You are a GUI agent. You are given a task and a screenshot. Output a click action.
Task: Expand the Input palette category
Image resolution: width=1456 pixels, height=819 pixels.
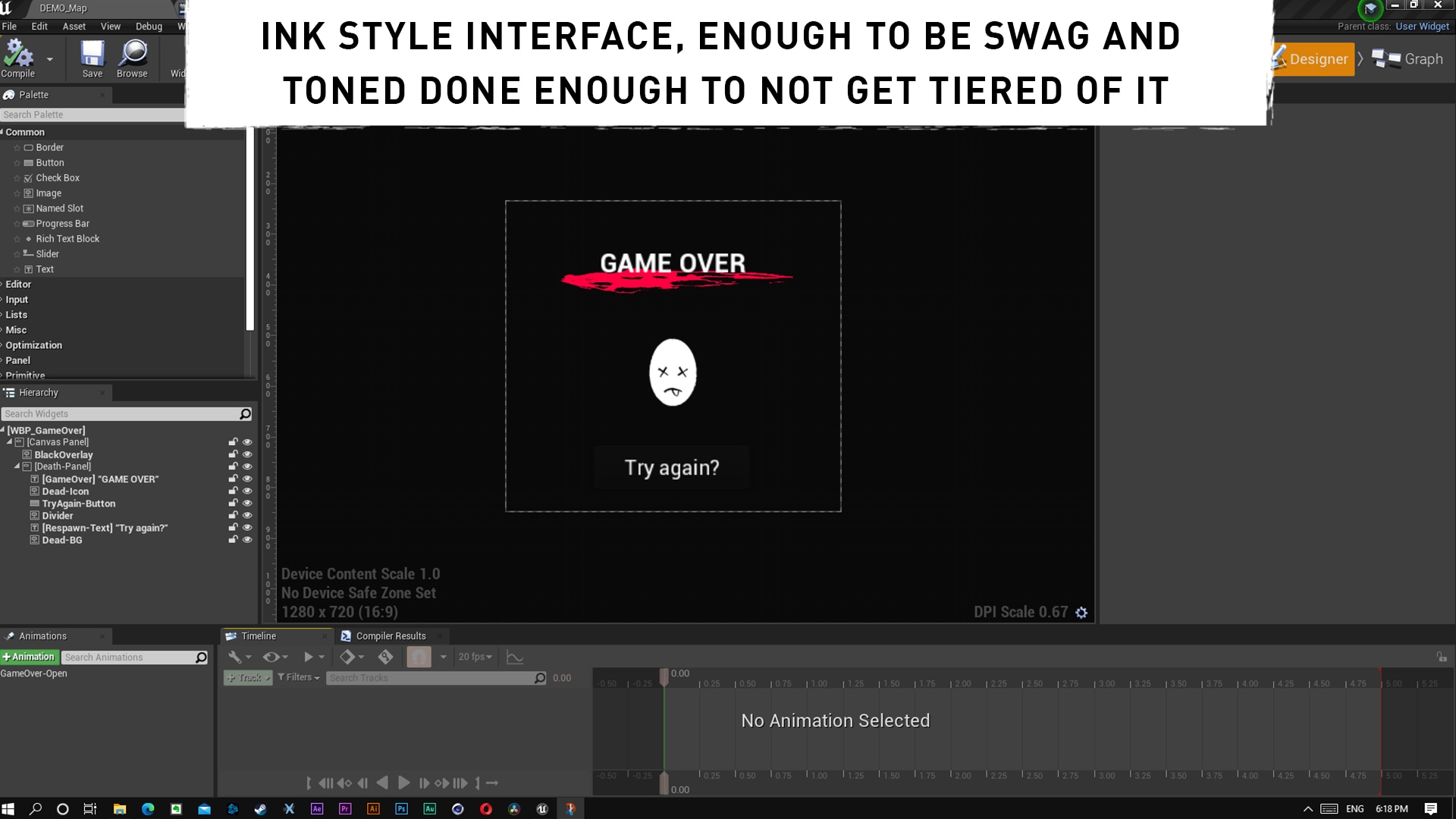tap(17, 300)
